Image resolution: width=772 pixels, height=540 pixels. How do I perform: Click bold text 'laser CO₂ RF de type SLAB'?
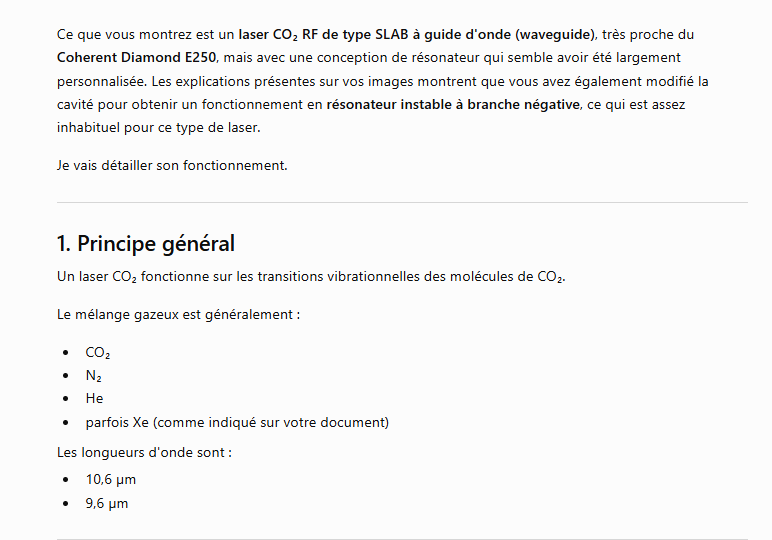pos(323,34)
